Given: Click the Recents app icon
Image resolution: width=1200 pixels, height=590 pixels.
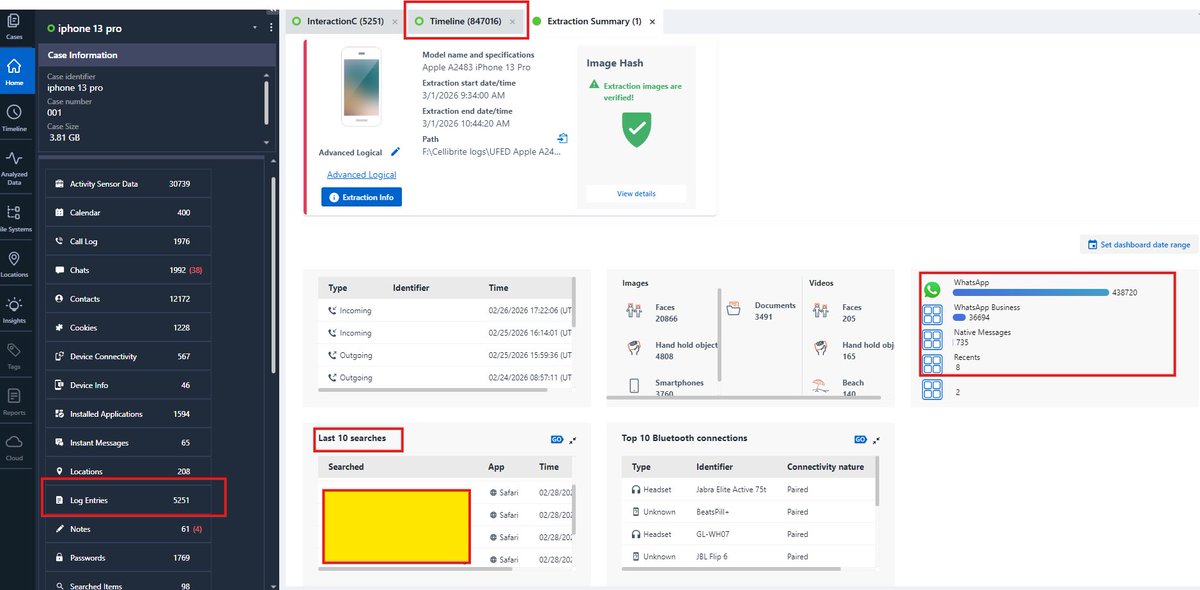Looking at the screenshot, I should [932, 364].
